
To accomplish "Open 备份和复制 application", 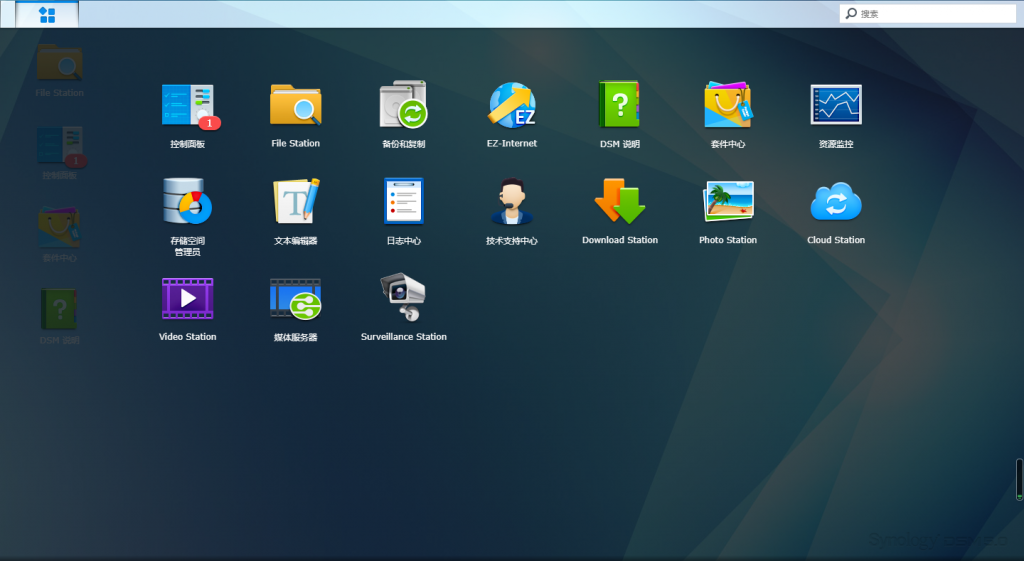I will (404, 115).
